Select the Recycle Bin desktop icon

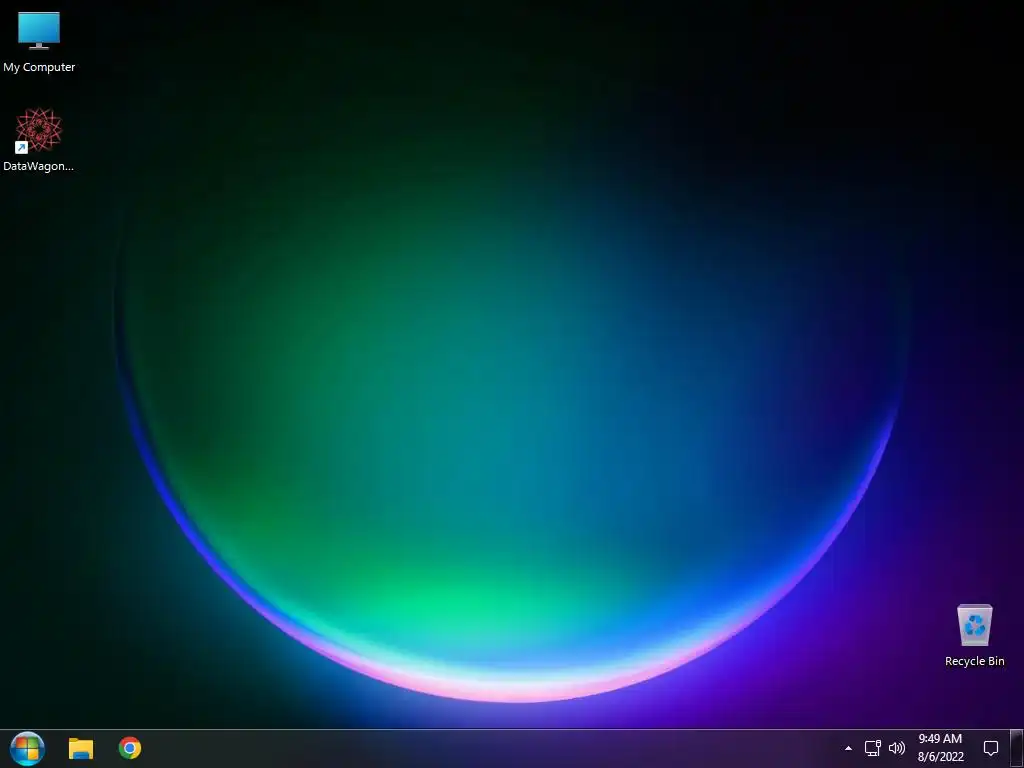[974, 635]
